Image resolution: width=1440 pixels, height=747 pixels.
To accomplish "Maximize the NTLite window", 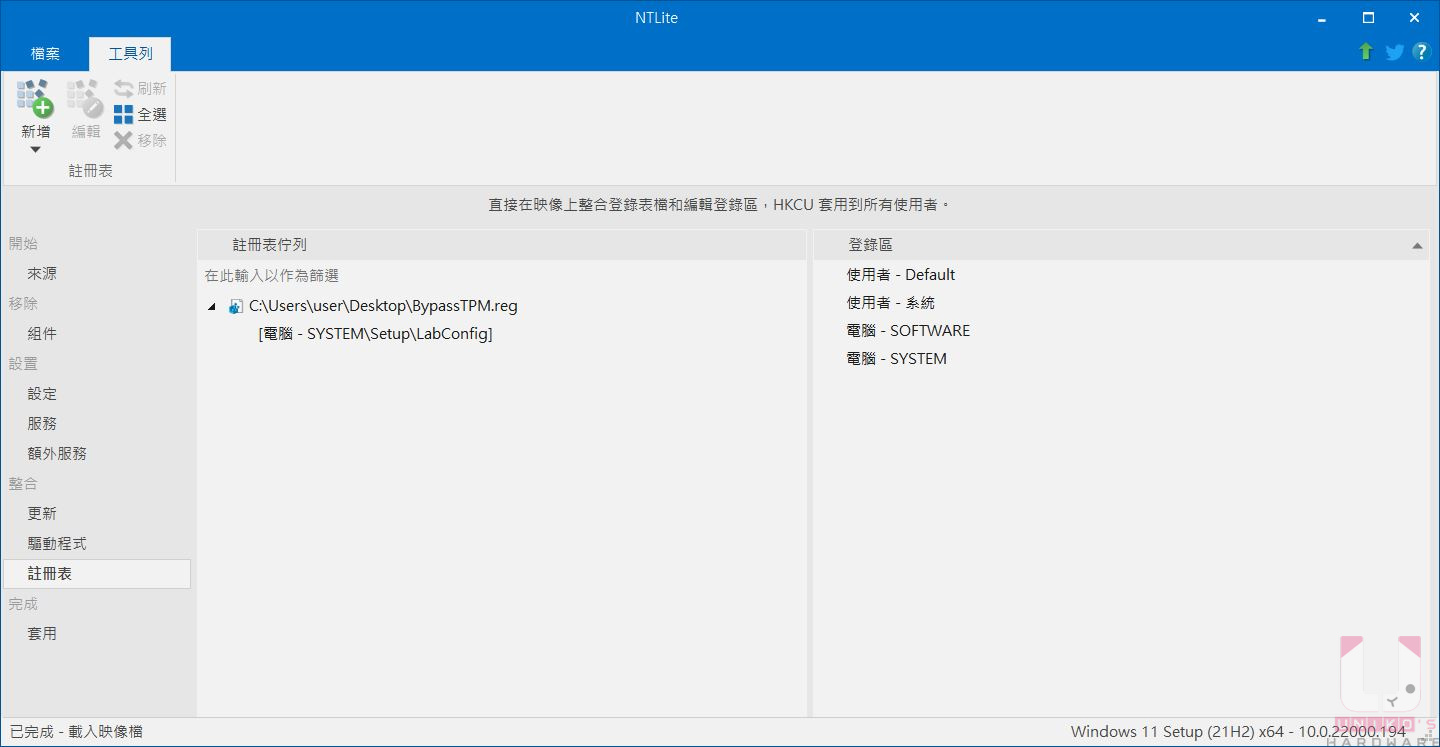I will coord(1368,18).
